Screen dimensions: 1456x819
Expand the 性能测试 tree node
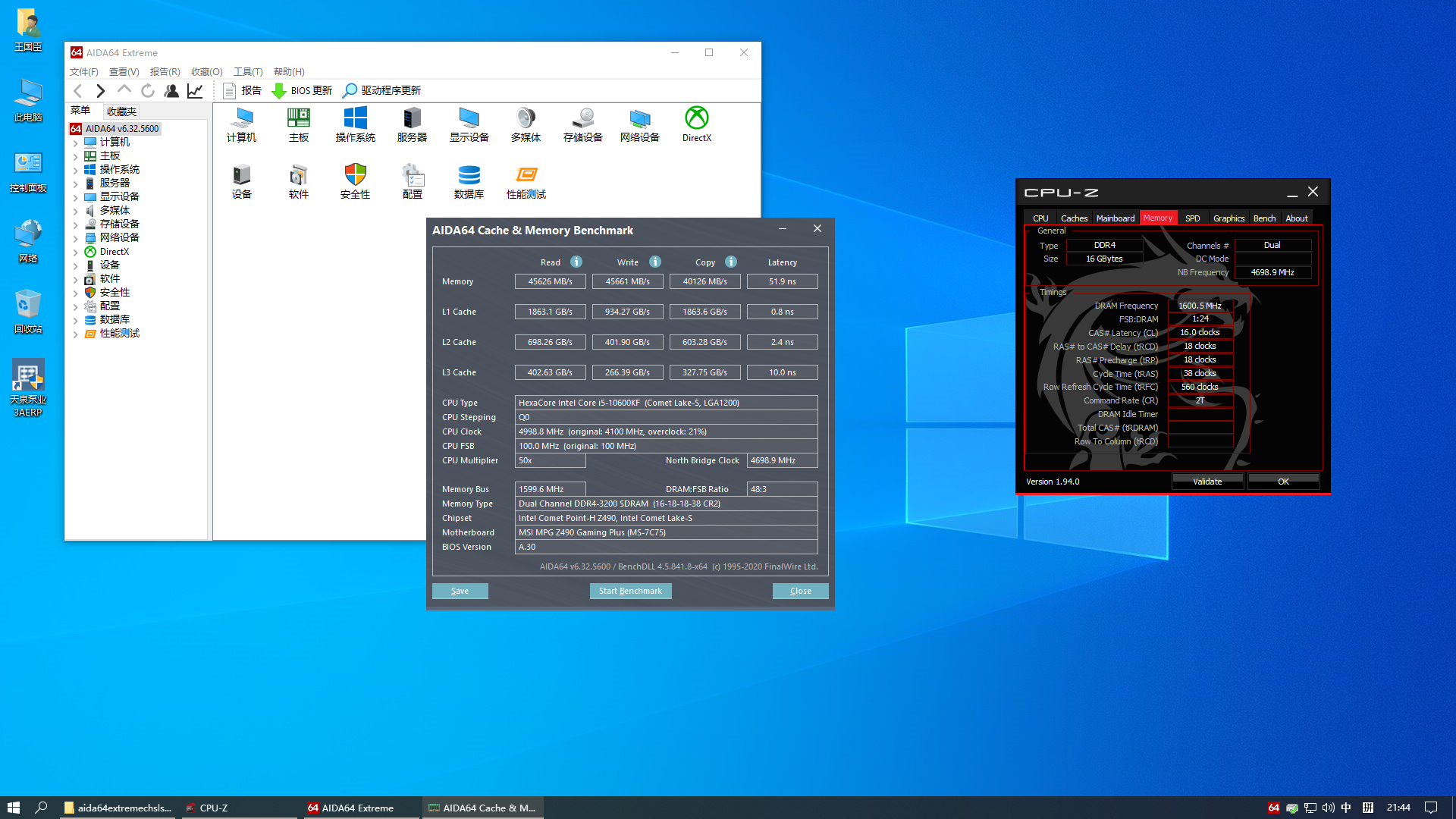(76, 334)
